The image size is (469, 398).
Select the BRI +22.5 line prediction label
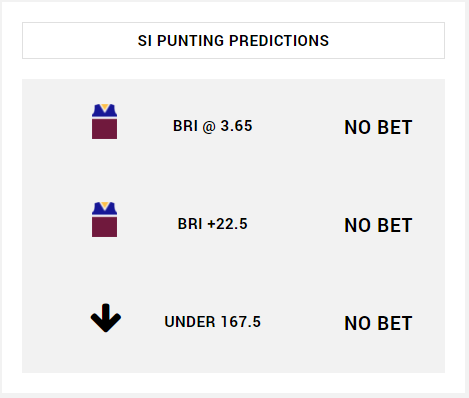tap(213, 224)
